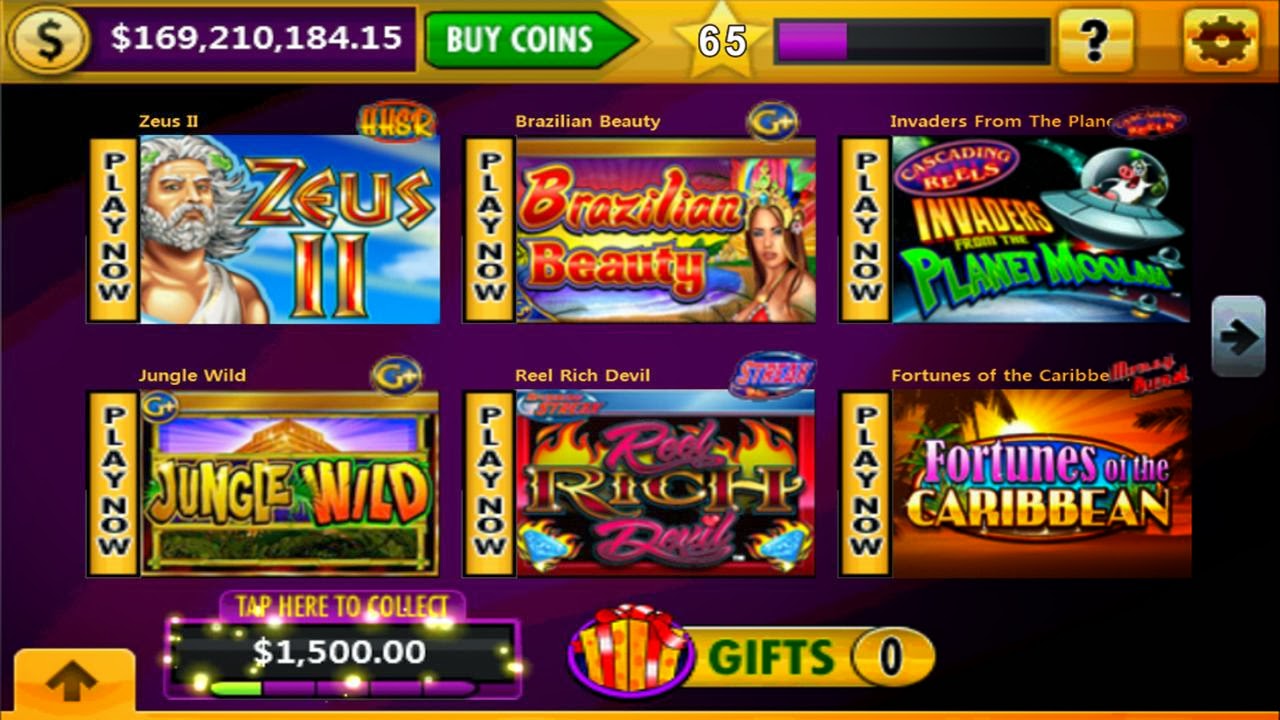Screen dimensions: 1280x720
Task: Click the purple level progress bar
Action: pyautogui.click(x=912, y=41)
